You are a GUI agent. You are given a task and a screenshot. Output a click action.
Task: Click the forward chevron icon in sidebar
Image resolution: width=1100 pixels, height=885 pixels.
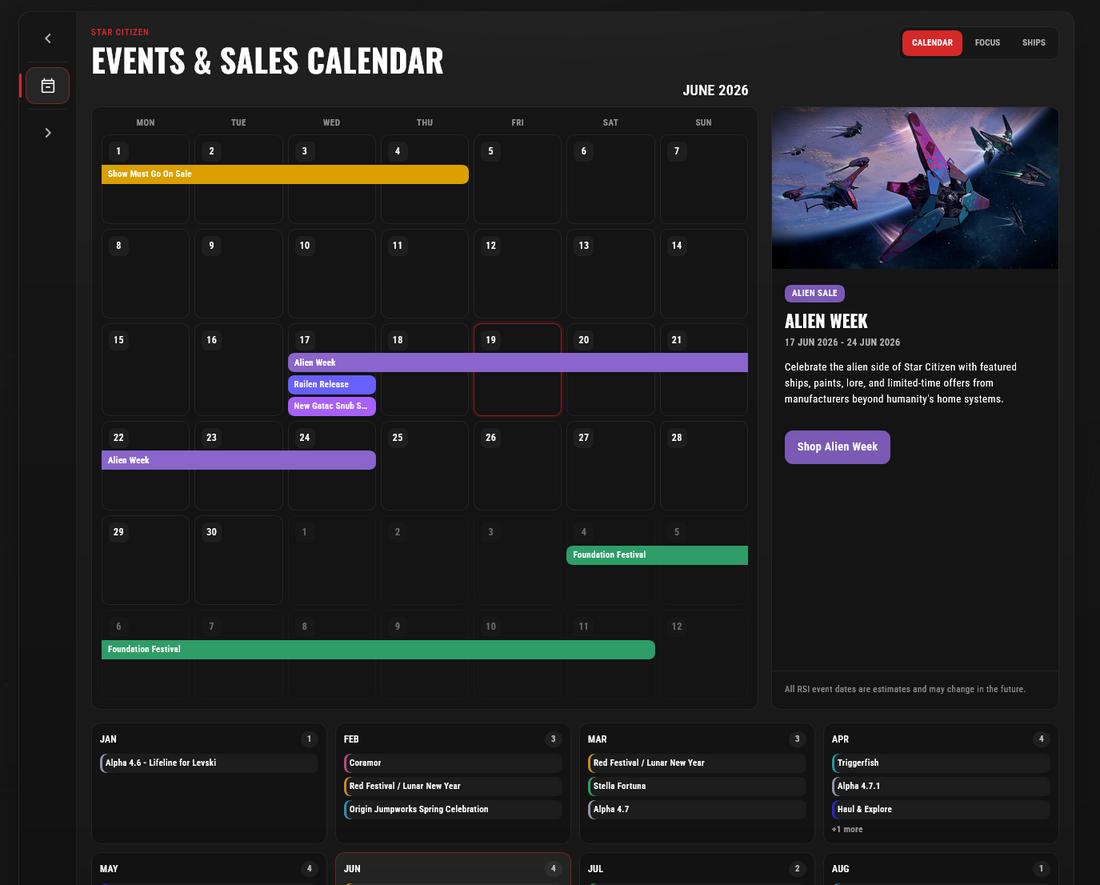click(x=48, y=133)
